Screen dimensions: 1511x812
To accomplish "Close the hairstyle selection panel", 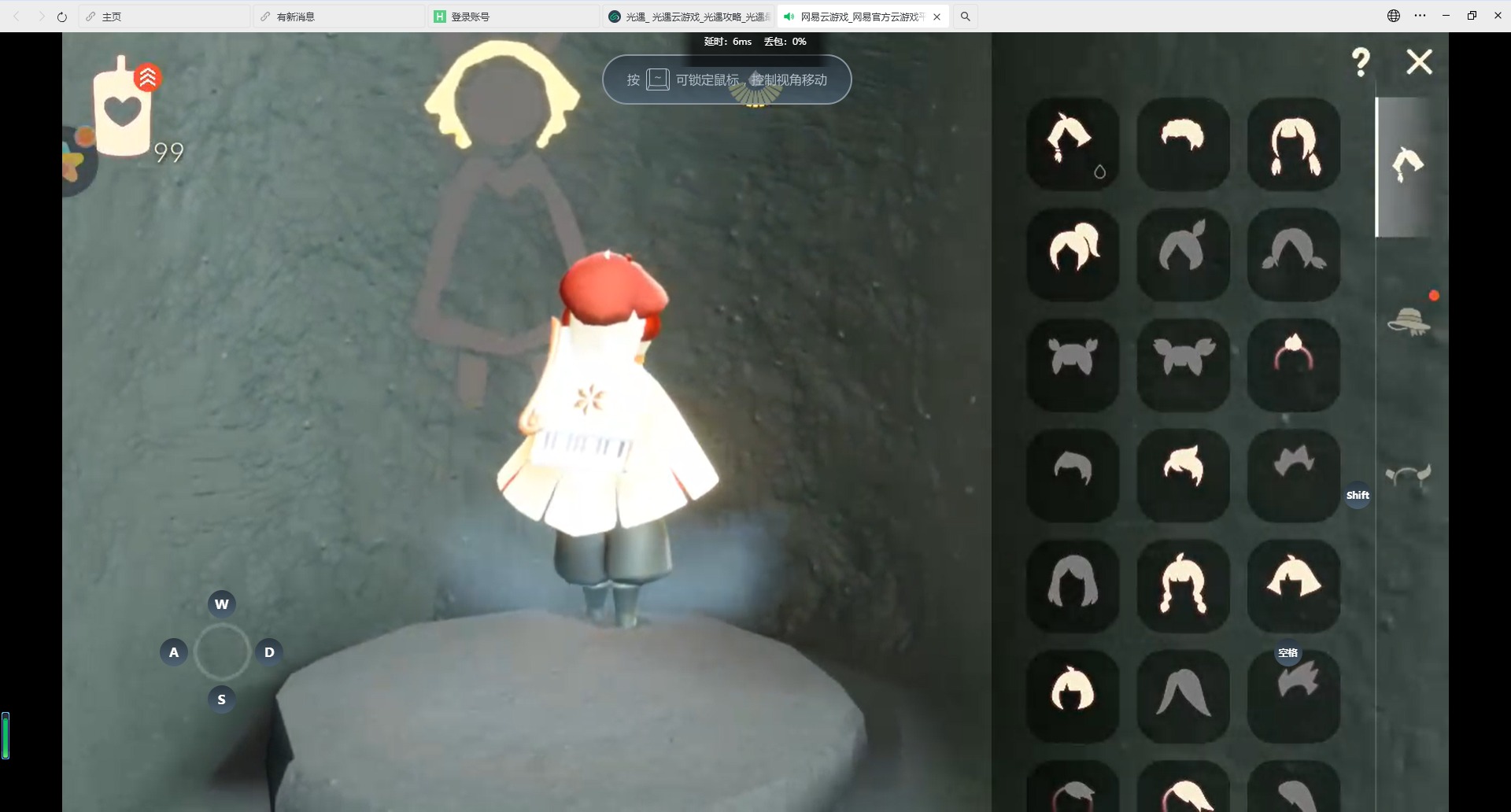I will [1420, 61].
